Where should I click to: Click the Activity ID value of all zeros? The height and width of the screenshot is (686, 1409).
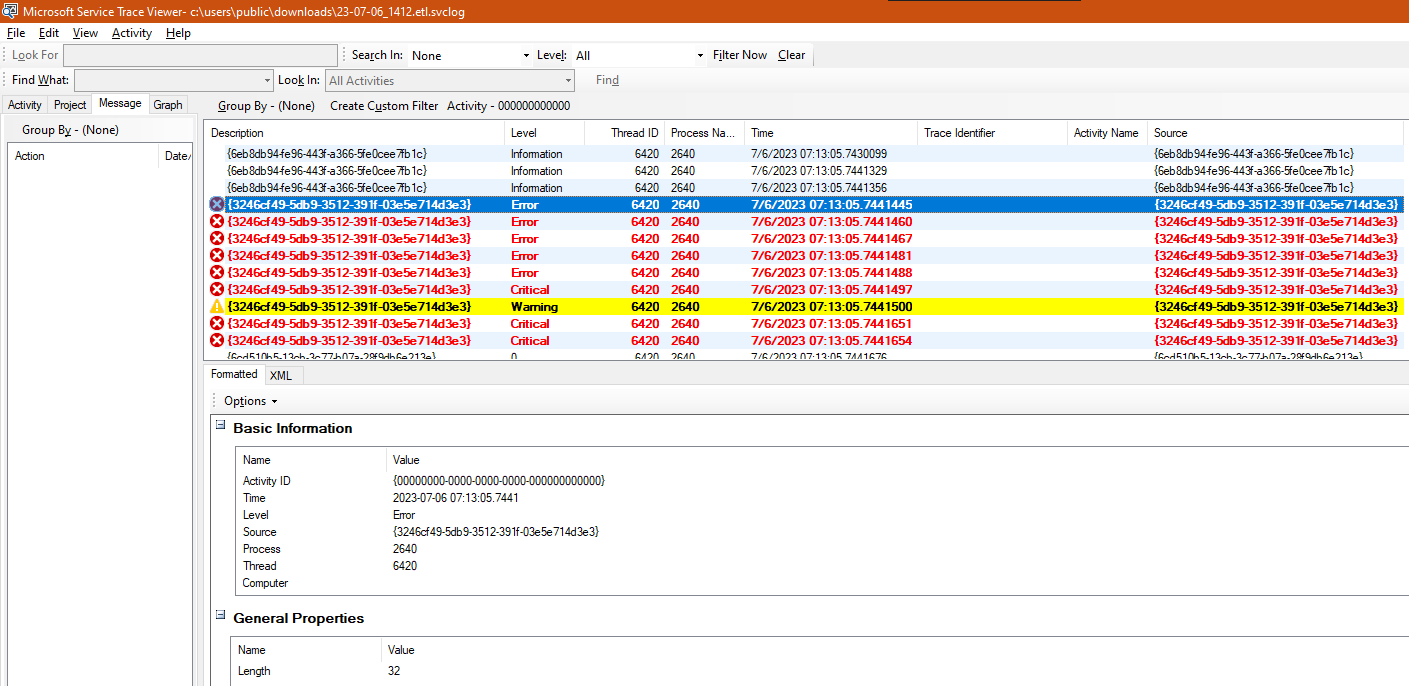pyautogui.click(x=499, y=481)
